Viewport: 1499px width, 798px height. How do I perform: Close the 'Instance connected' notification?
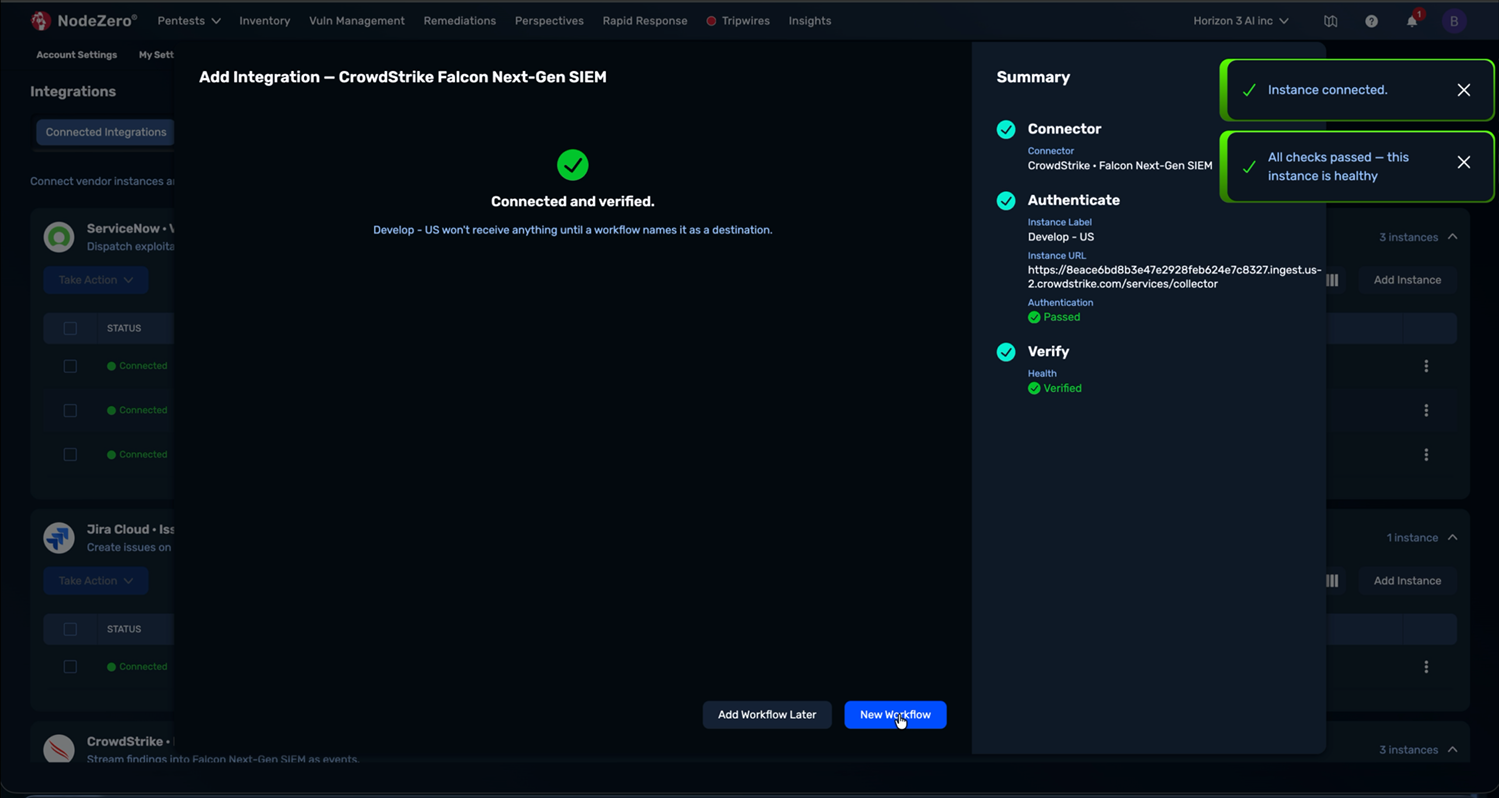[1464, 90]
